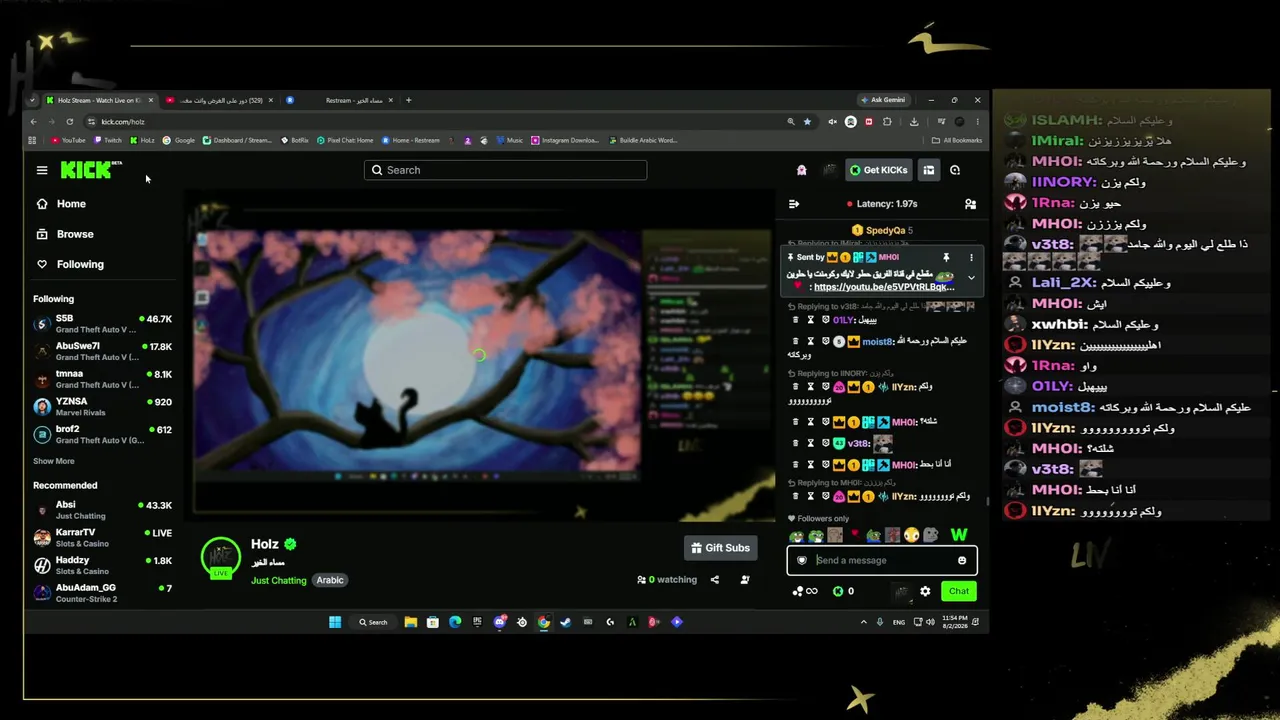1280x720 pixels.
Task: Open the All Bookmarks folder
Action: tap(956, 140)
